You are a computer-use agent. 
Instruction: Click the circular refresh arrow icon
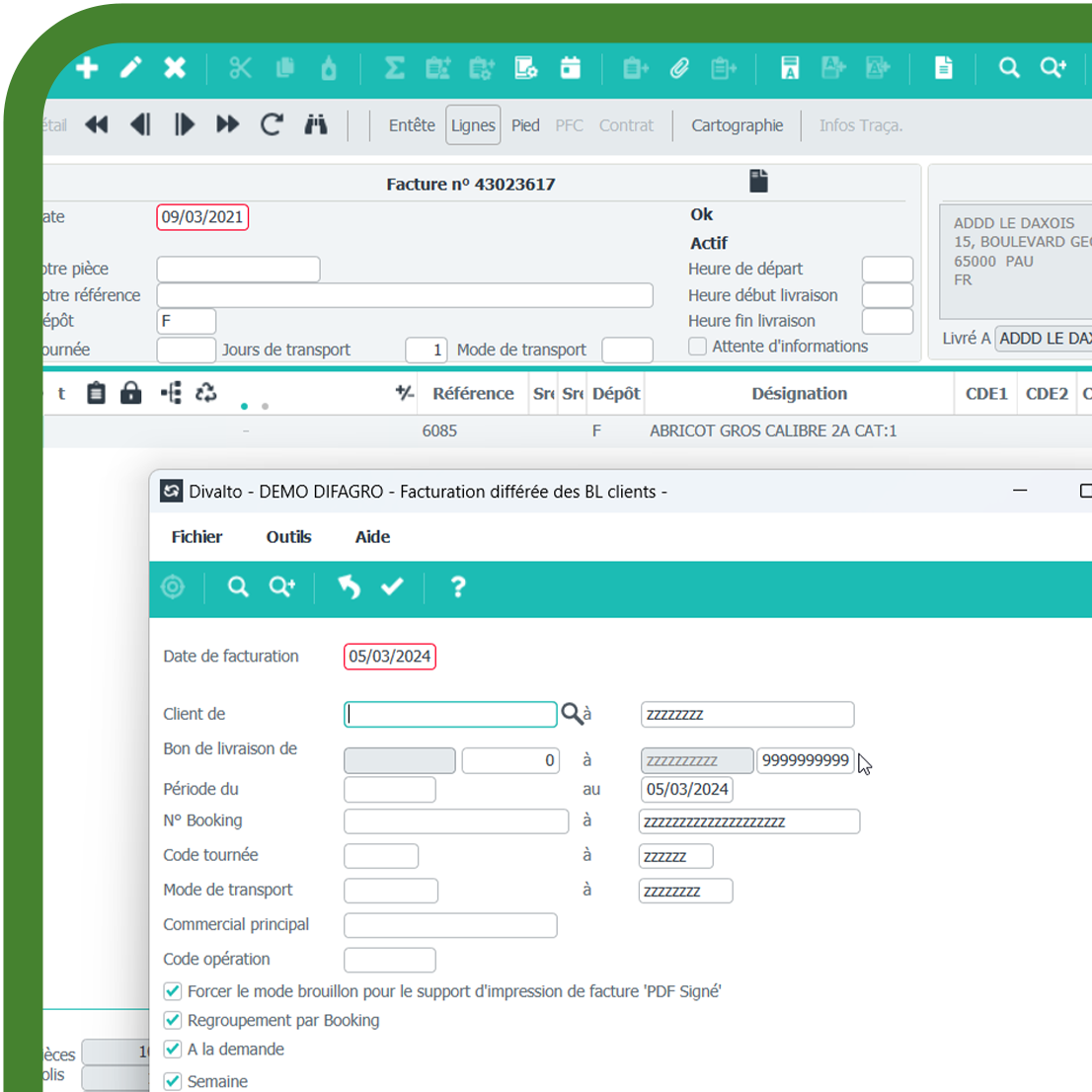click(272, 125)
